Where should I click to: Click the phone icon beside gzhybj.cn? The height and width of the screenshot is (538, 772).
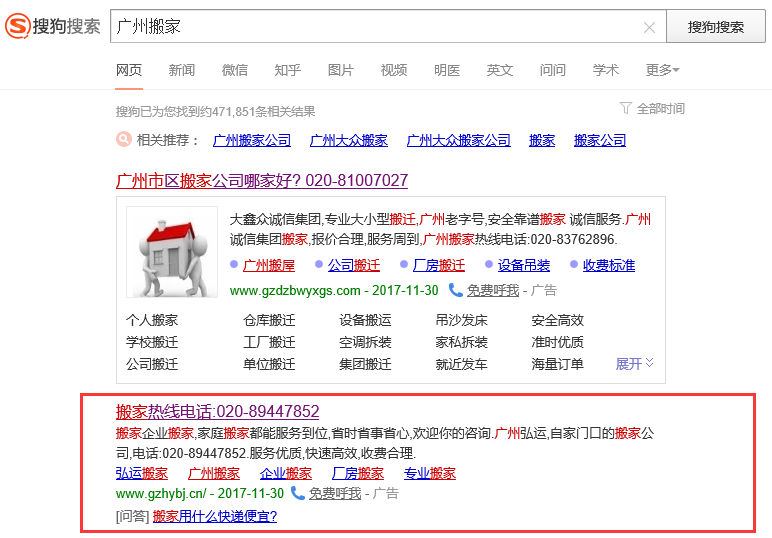coord(297,493)
